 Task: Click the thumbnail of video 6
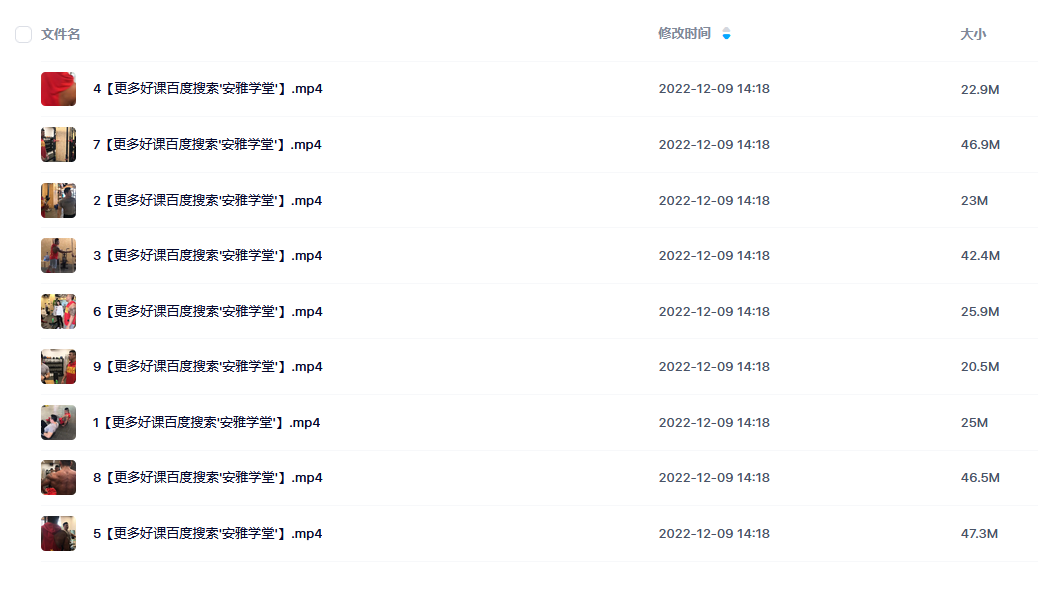coord(58,312)
